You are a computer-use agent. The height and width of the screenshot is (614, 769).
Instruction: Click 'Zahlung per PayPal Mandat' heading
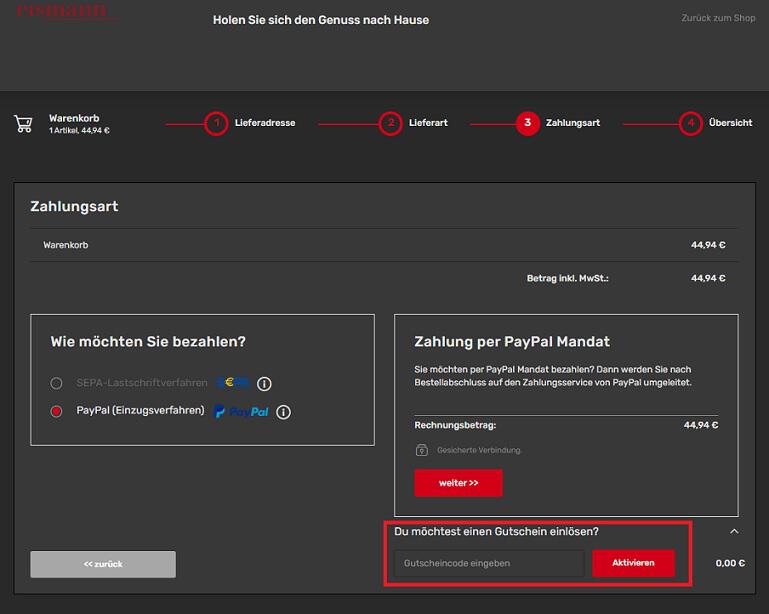512,342
